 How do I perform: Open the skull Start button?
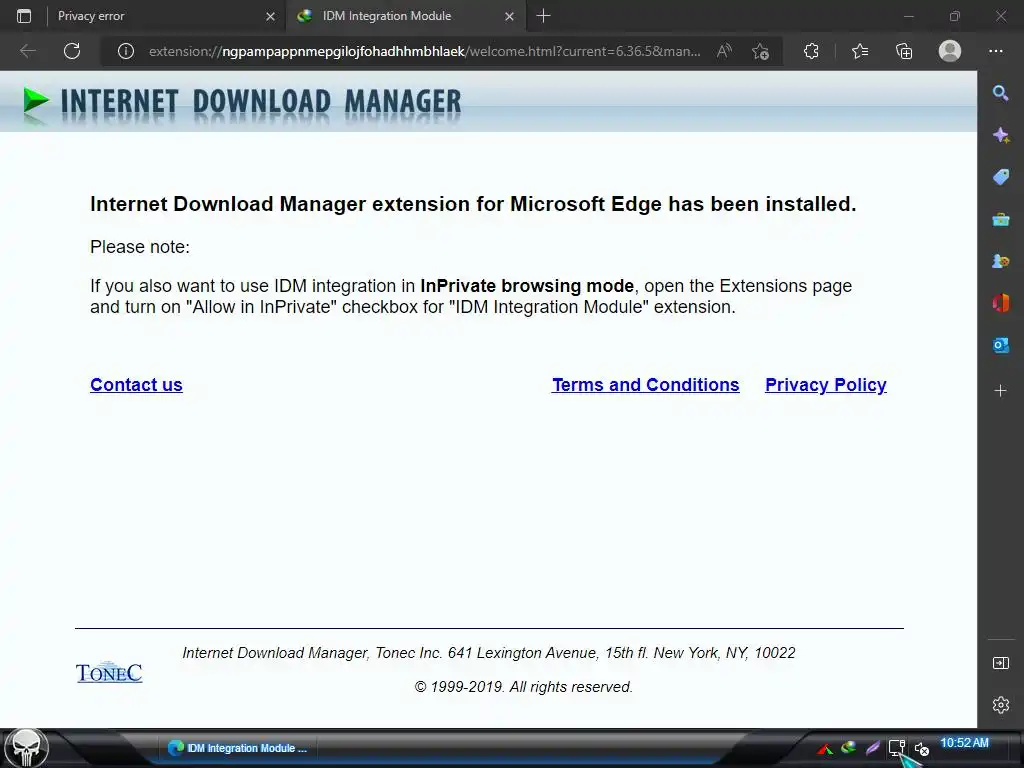point(26,748)
